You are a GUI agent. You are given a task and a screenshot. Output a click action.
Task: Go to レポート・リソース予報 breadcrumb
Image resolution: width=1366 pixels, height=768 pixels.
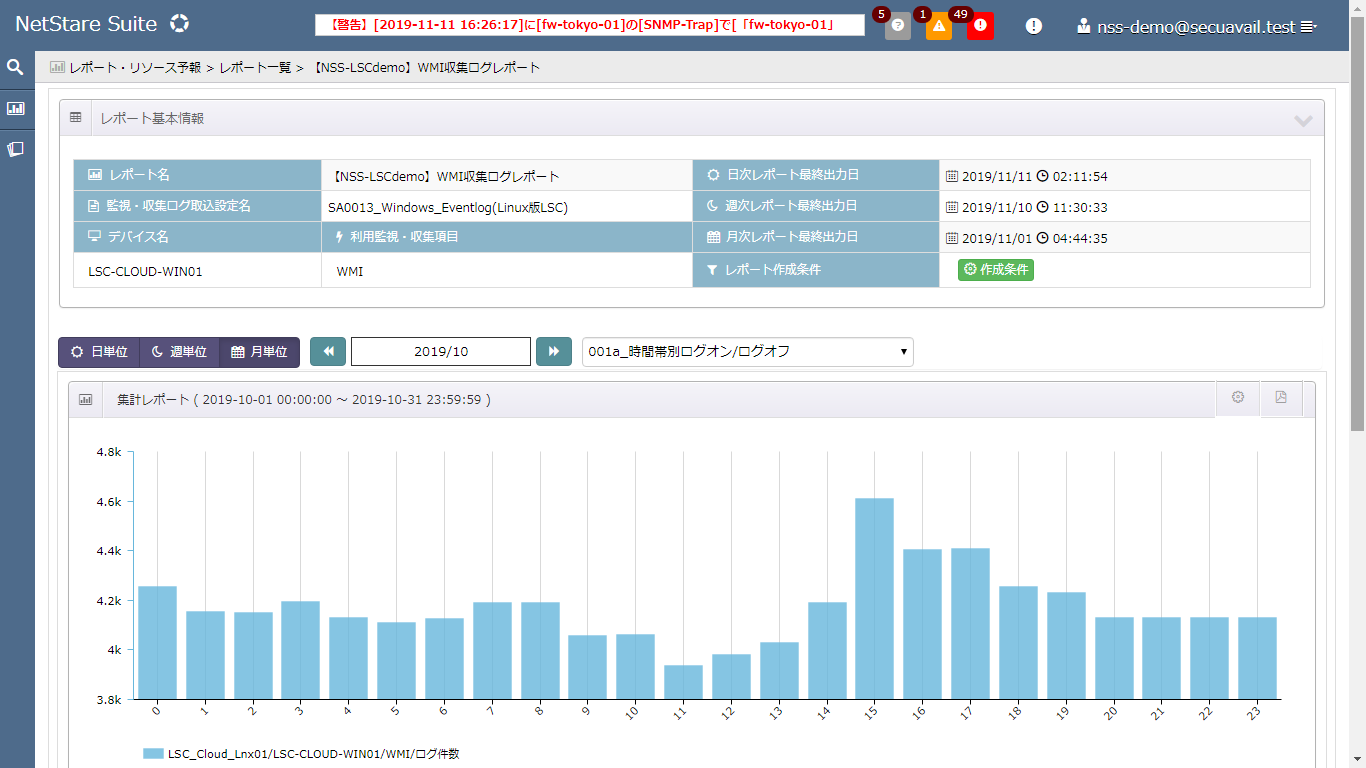pyautogui.click(x=135, y=68)
